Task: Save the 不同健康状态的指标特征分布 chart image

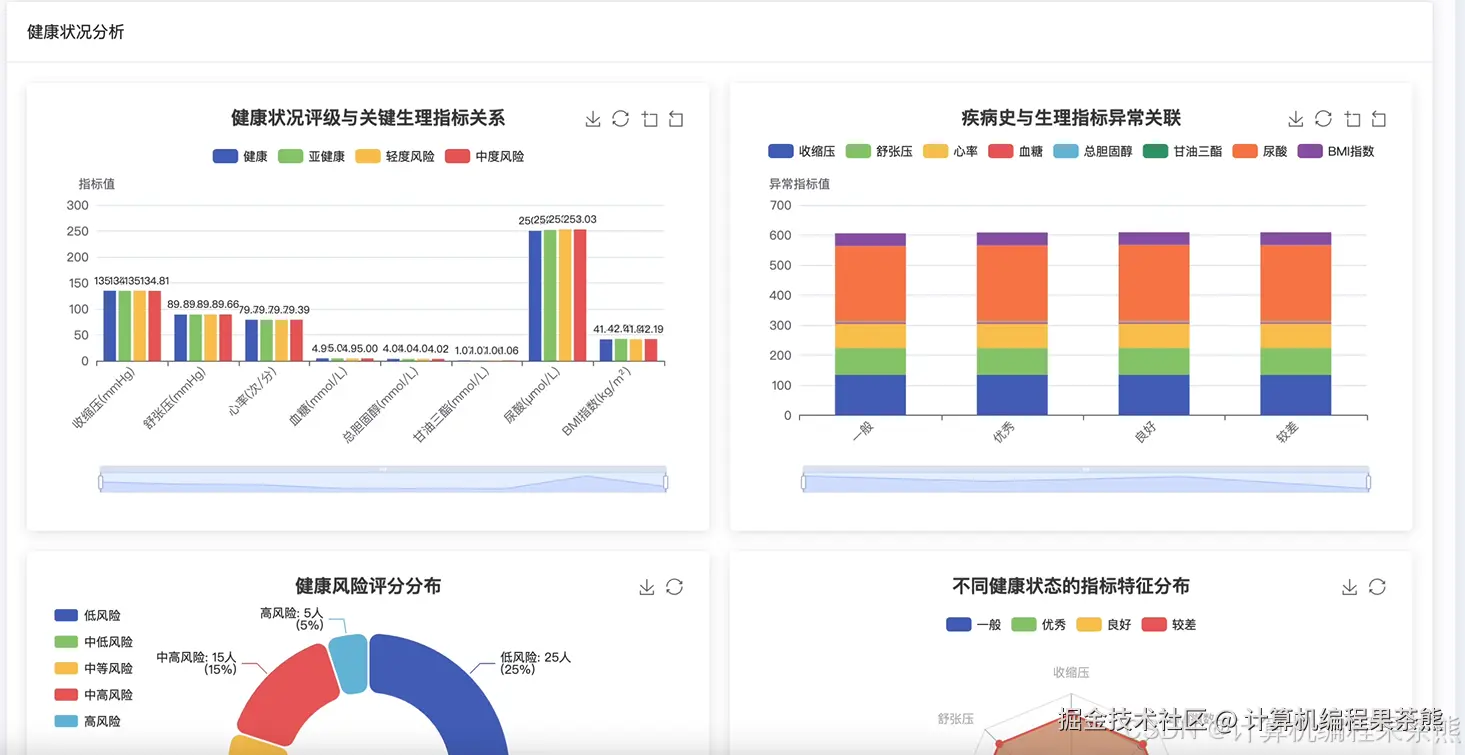Action: [1349, 587]
